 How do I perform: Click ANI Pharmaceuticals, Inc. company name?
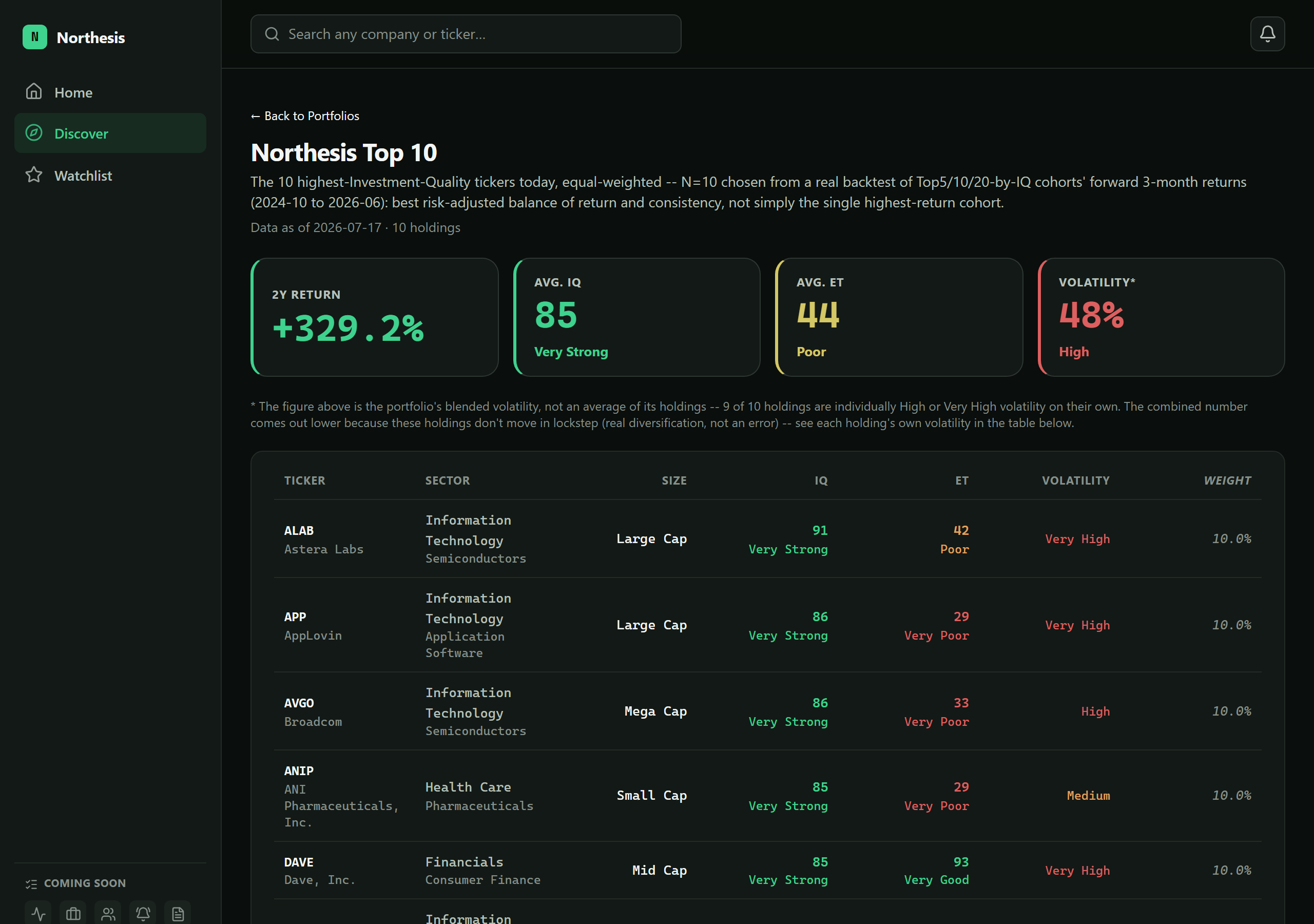[x=342, y=805]
